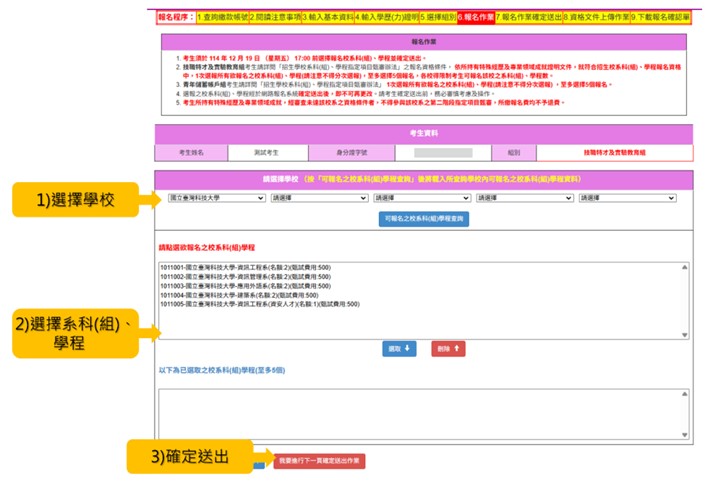The width and height of the screenshot is (718, 487).
Task: Click 可報名之校系科(組)學程查詢 button
Action: (x=421, y=219)
